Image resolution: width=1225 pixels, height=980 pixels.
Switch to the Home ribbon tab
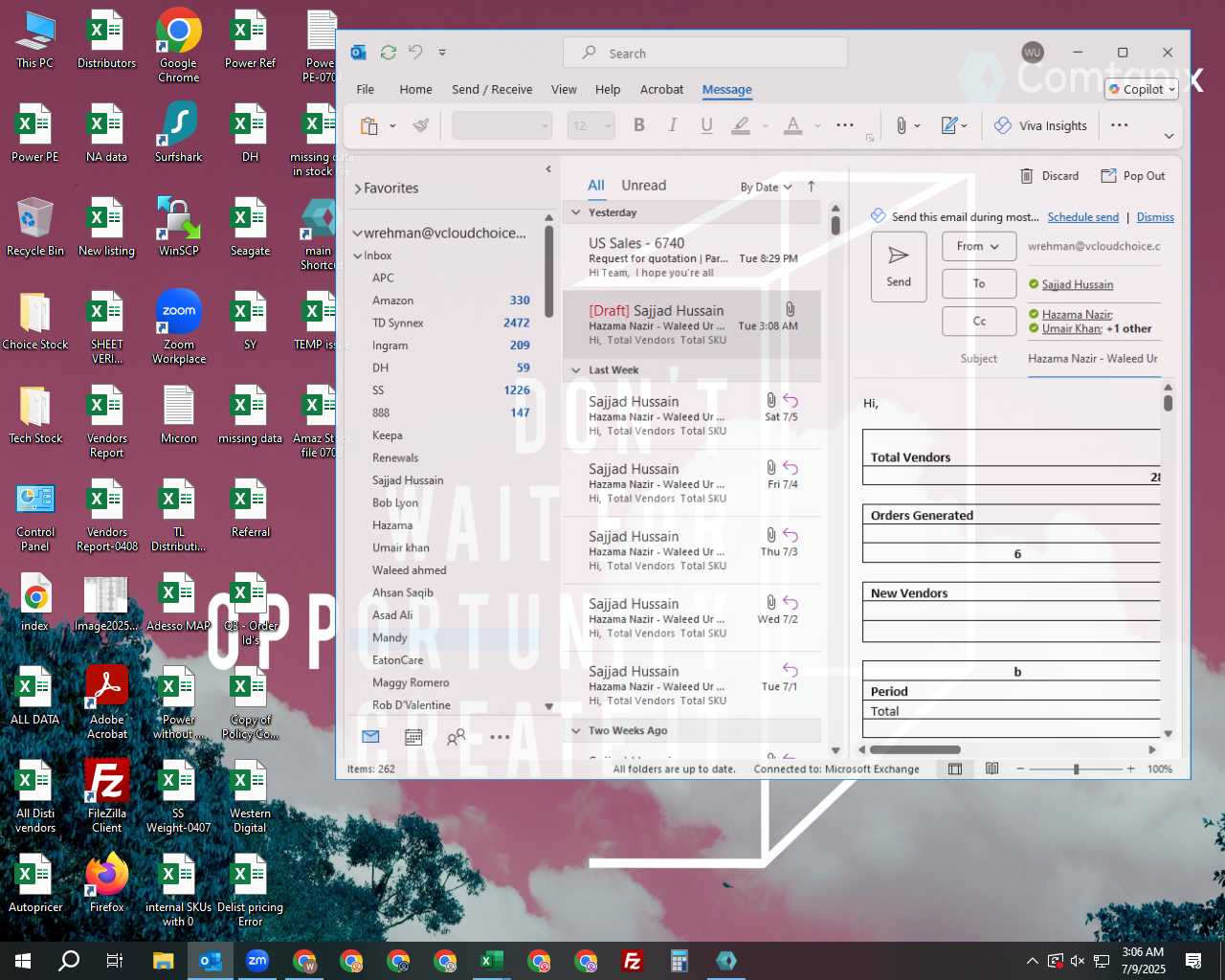415,89
